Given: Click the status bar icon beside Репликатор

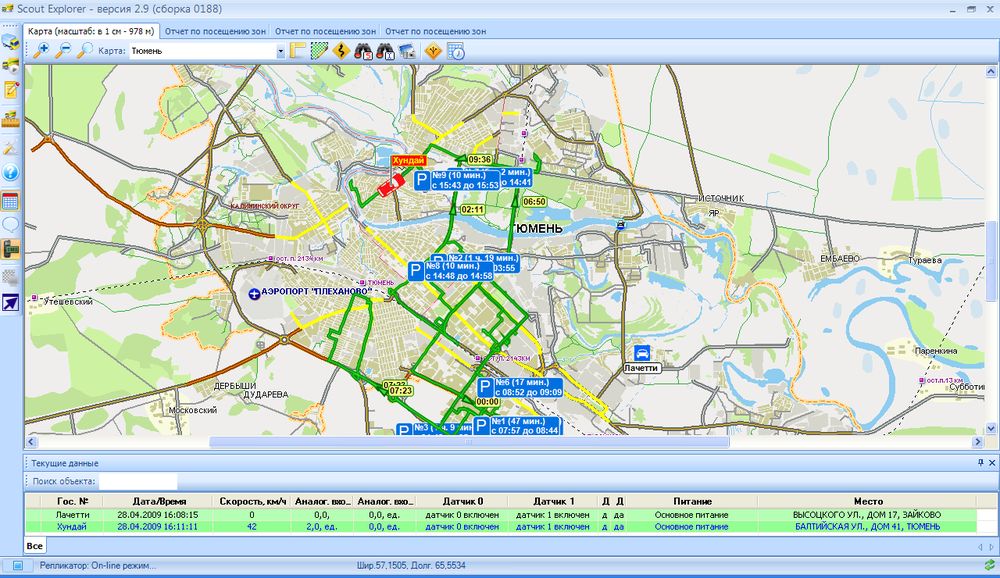Looking at the screenshot, I should pyautogui.click(x=18, y=565).
